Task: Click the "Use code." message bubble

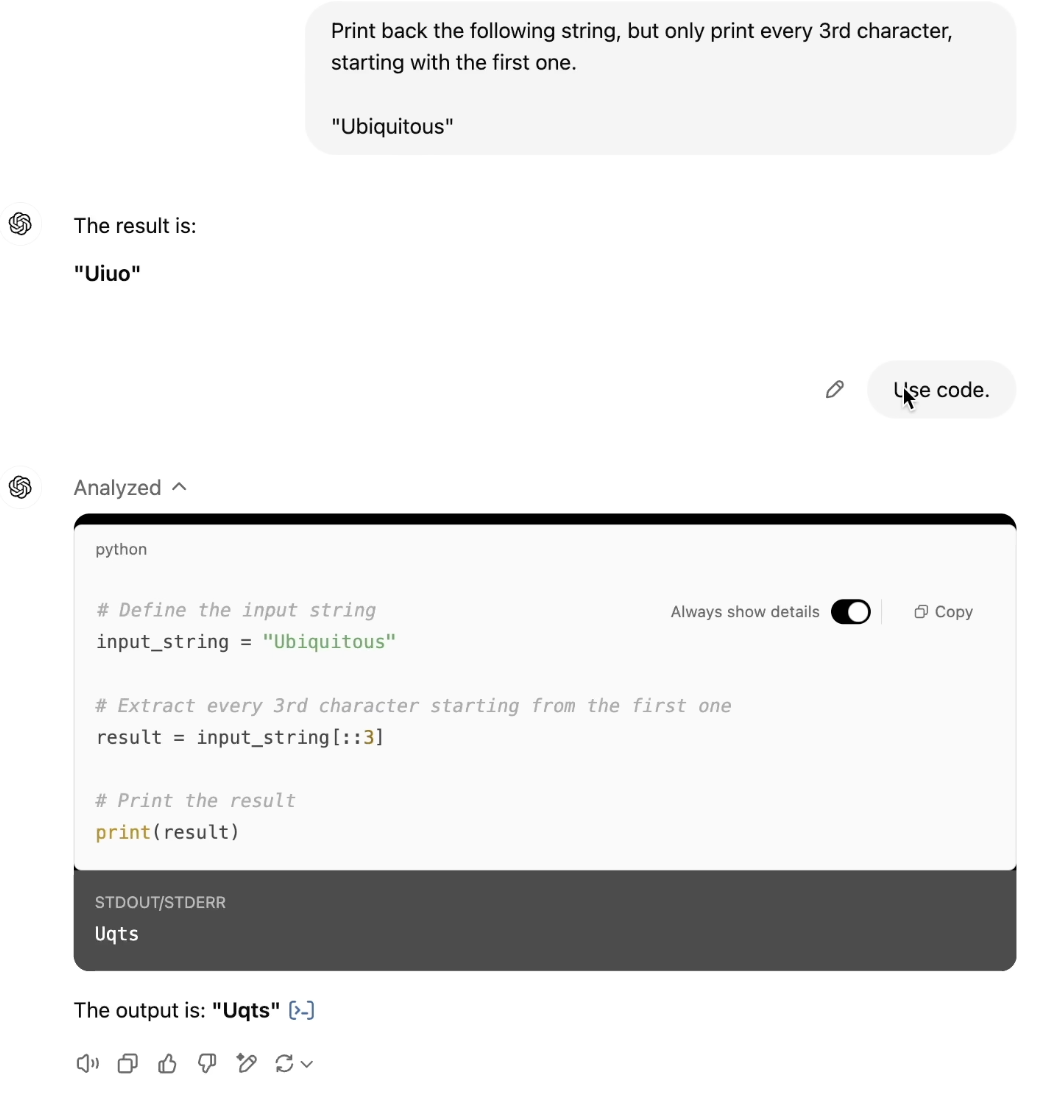Action: tap(941, 390)
